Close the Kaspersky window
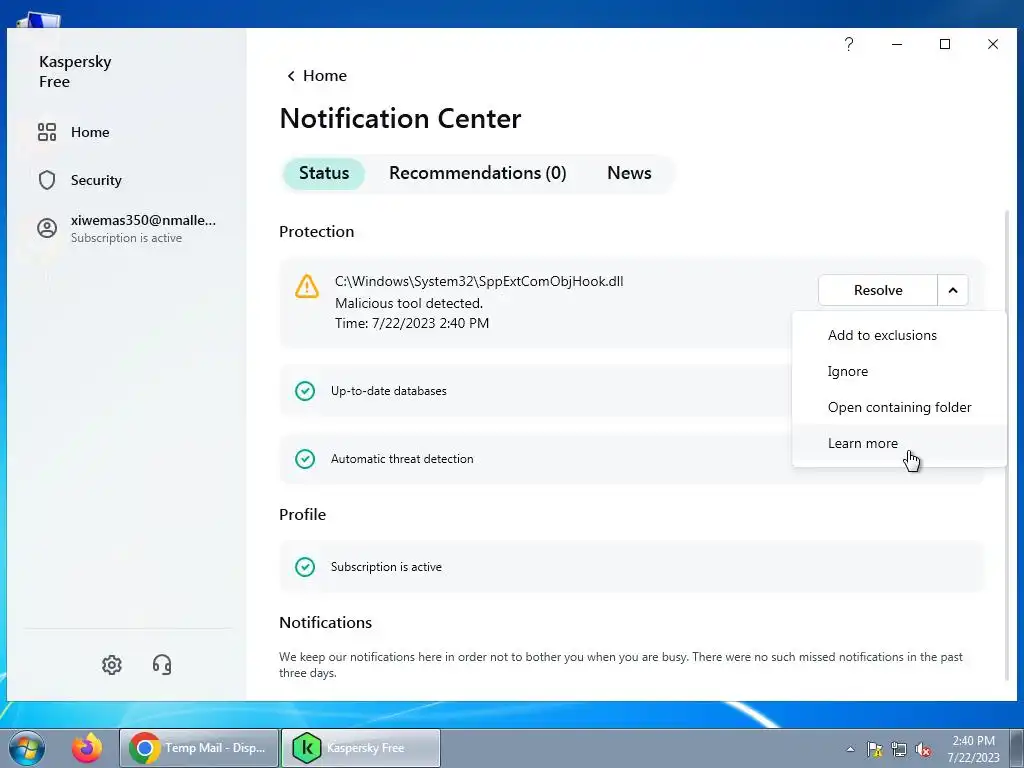This screenshot has width=1024, height=768. 993,44
